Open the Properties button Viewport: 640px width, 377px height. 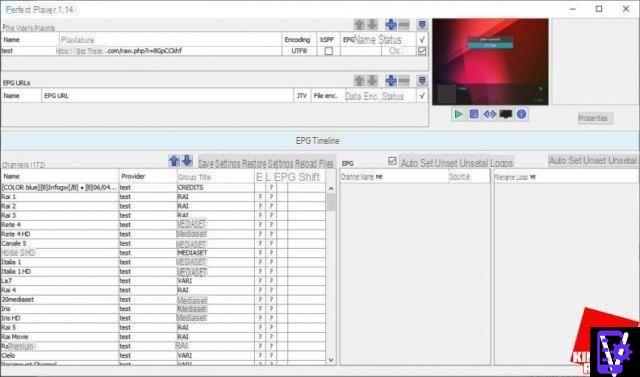[x=596, y=118]
